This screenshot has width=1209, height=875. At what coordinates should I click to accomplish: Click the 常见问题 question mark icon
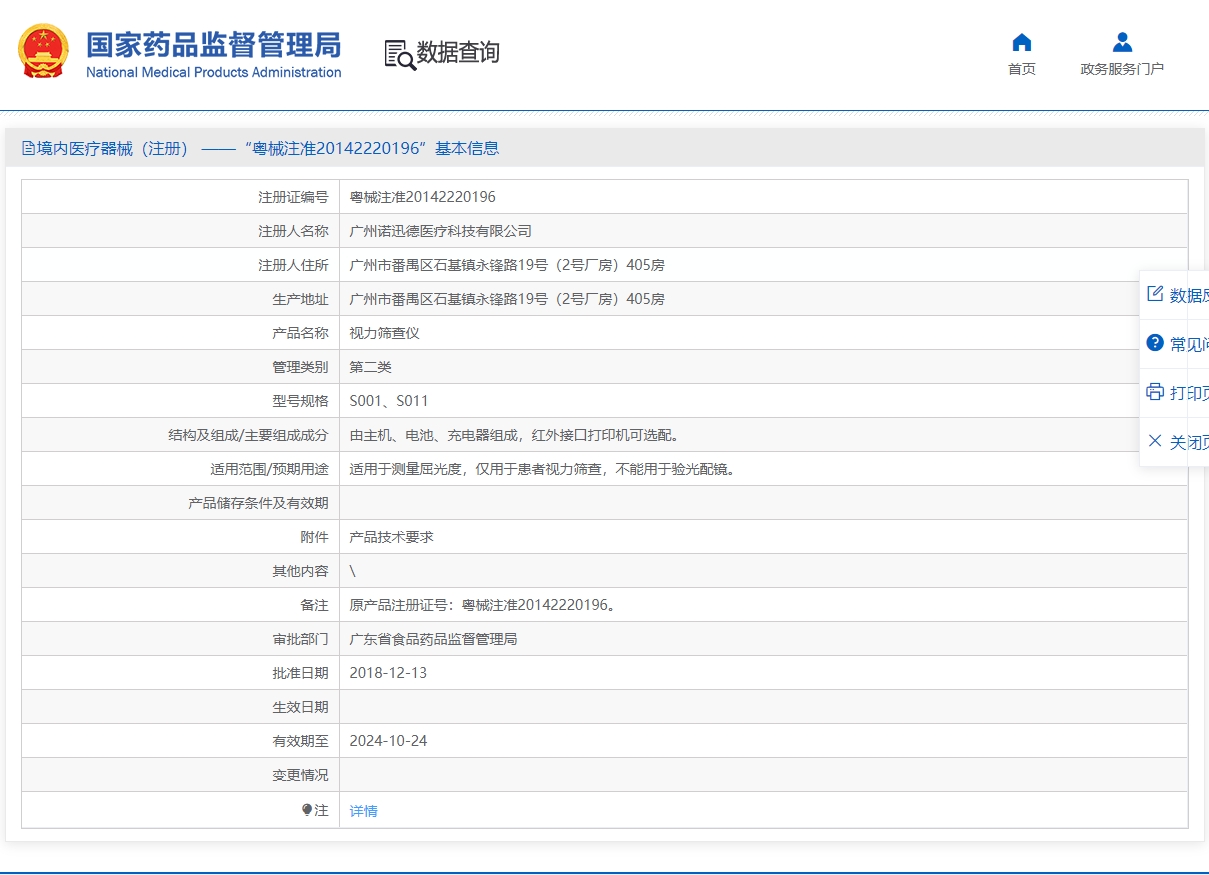[x=1155, y=343]
